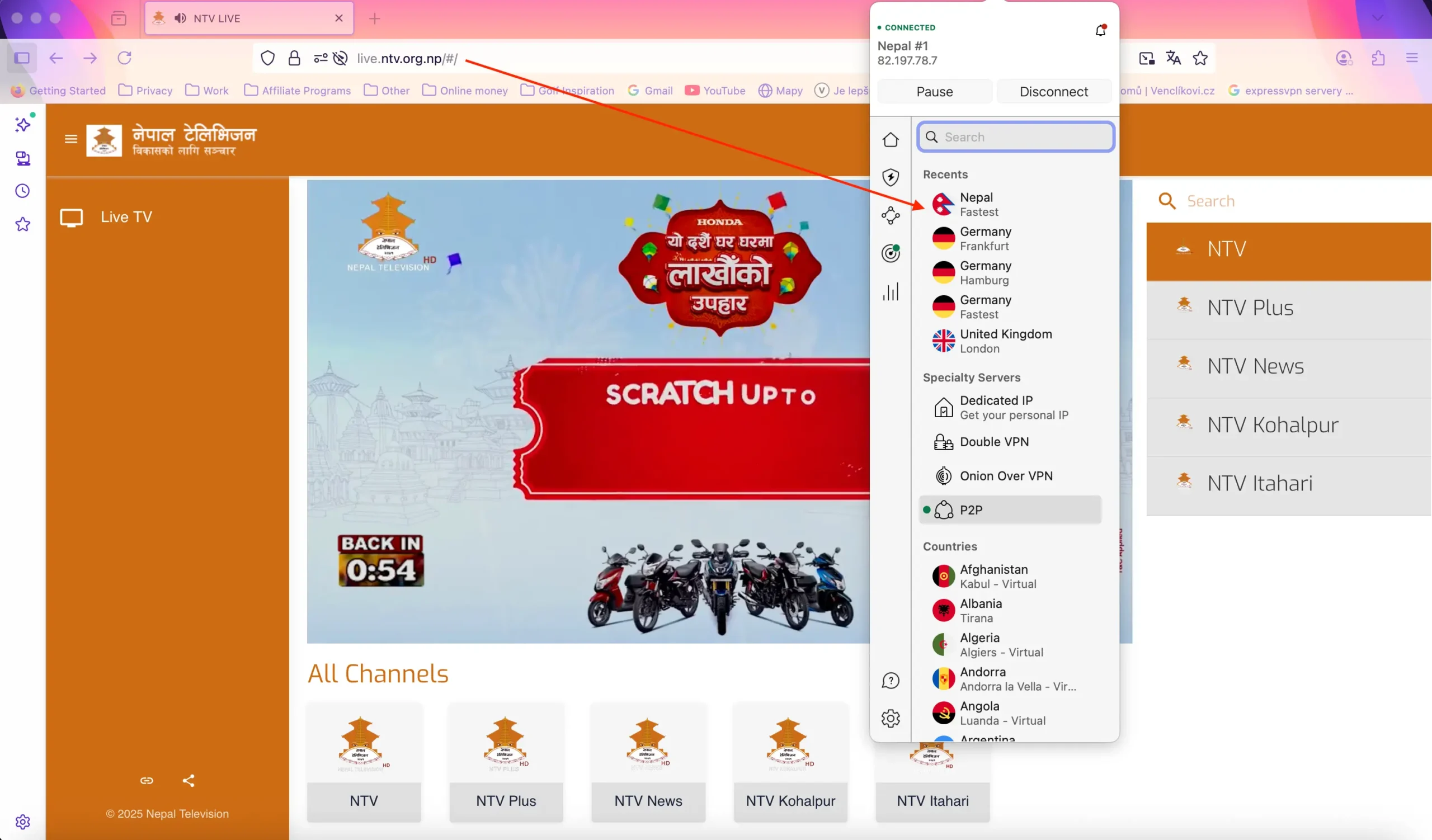1432x840 pixels.
Task: Bookmark this page with star icon
Action: click(1200, 58)
